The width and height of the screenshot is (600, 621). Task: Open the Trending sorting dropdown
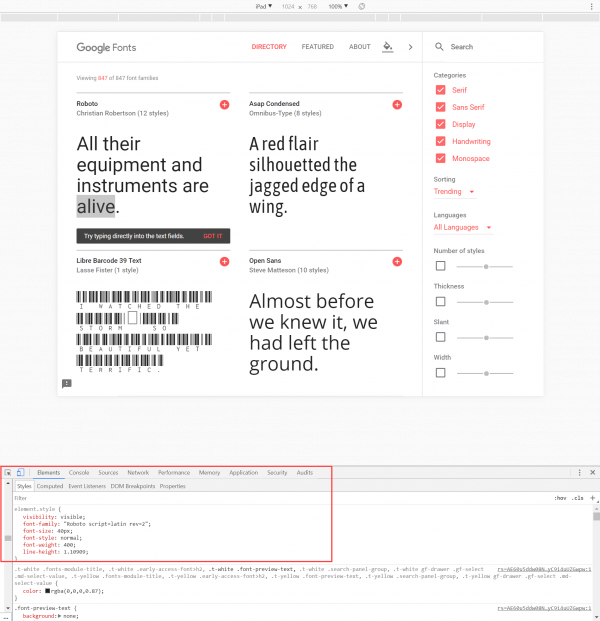[454, 192]
